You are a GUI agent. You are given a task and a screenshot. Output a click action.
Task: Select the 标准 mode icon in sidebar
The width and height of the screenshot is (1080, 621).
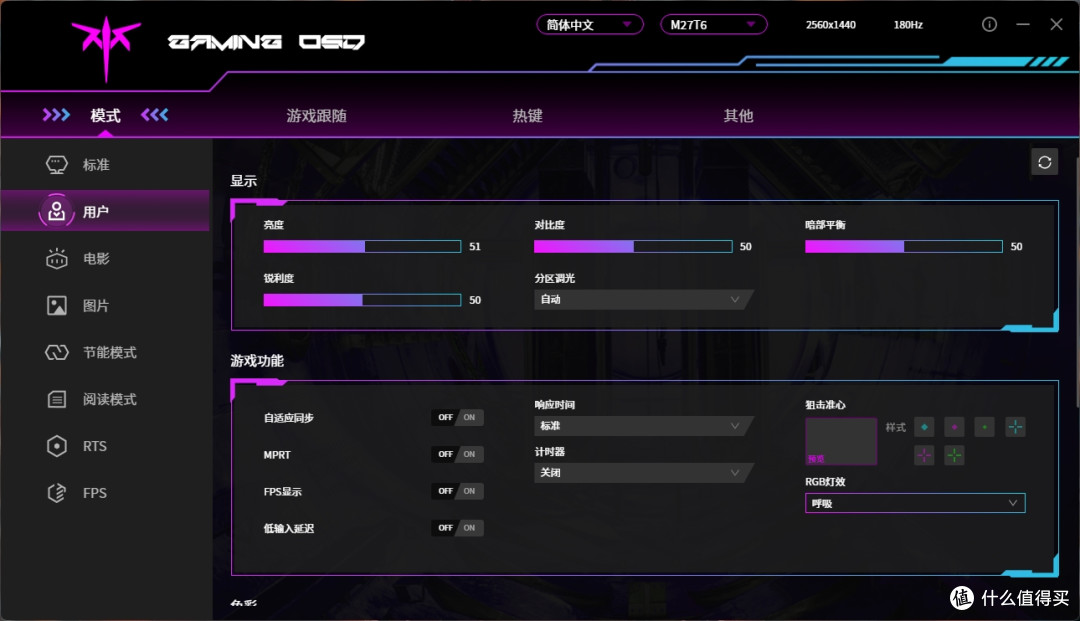[56, 165]
